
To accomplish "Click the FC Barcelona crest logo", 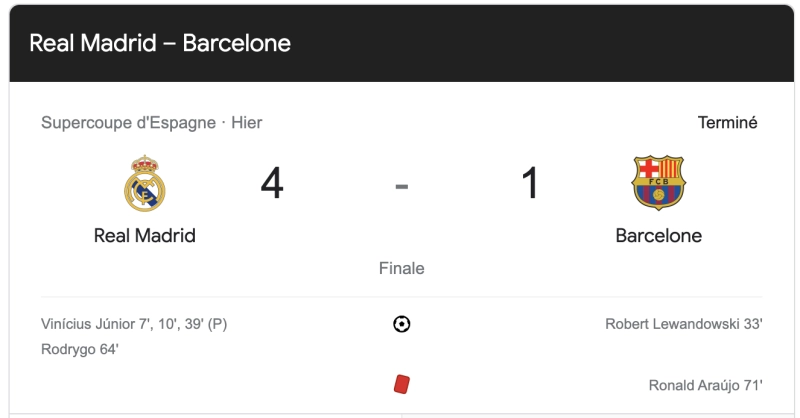I will (658, 183).
